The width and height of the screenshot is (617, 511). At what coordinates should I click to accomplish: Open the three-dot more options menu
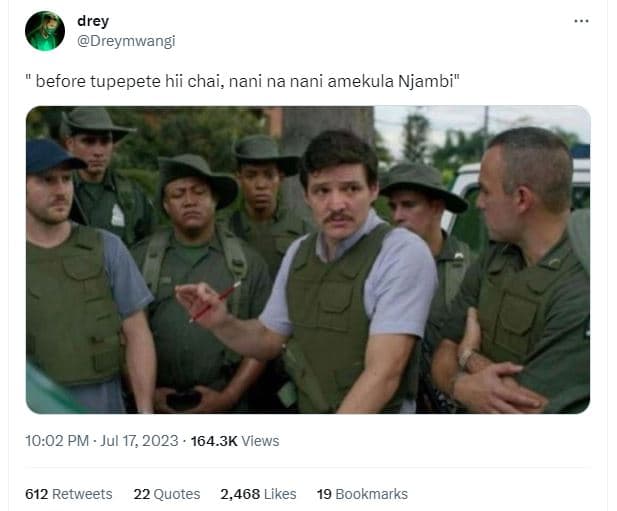pos(581,21)
